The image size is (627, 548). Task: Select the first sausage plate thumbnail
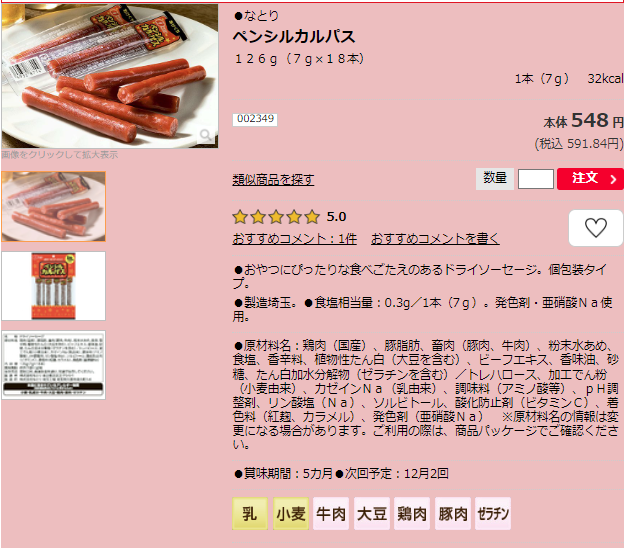pos(54,206)
